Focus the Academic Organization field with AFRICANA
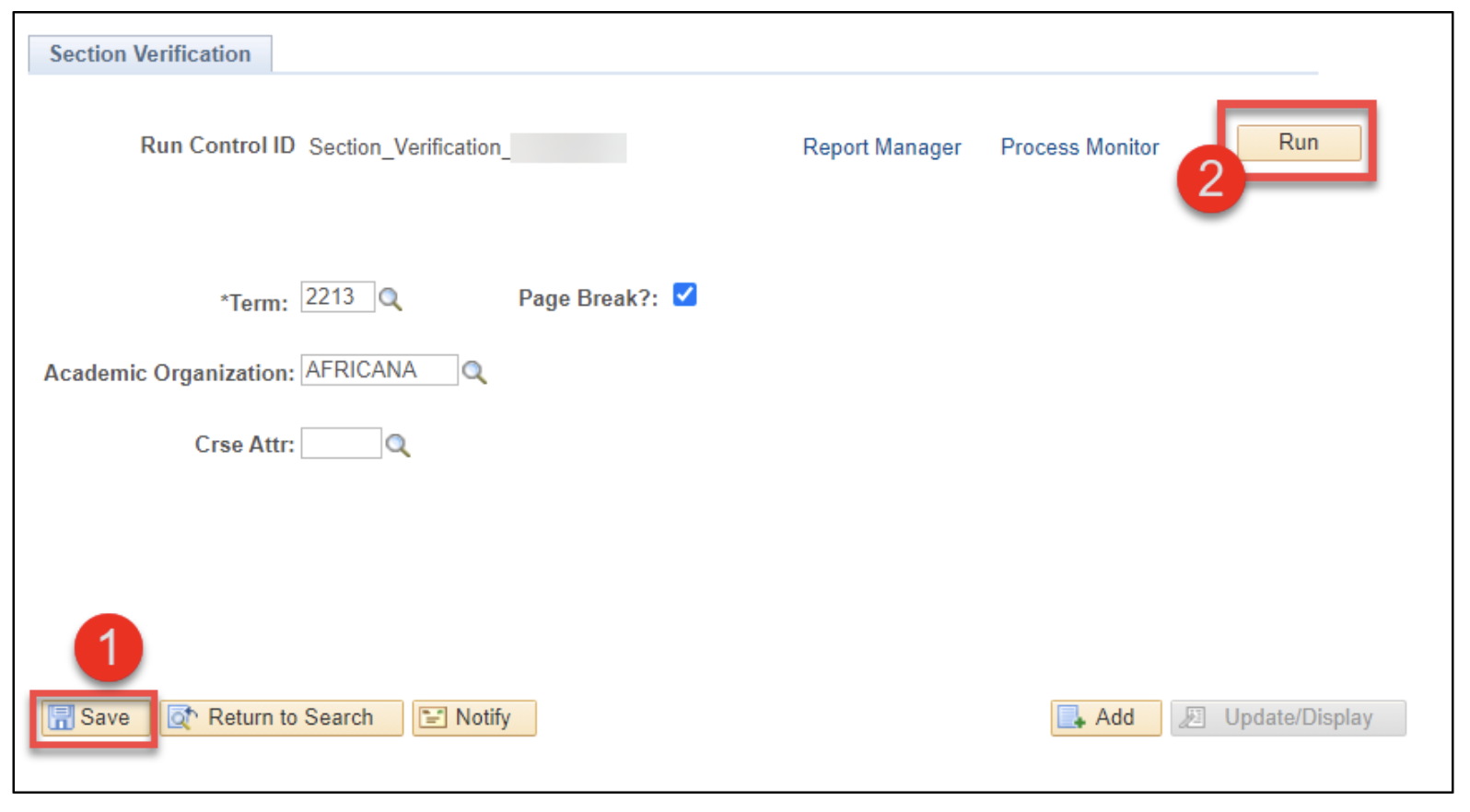The width and height of the screenshot is (1470, 812). coord(378,370)
